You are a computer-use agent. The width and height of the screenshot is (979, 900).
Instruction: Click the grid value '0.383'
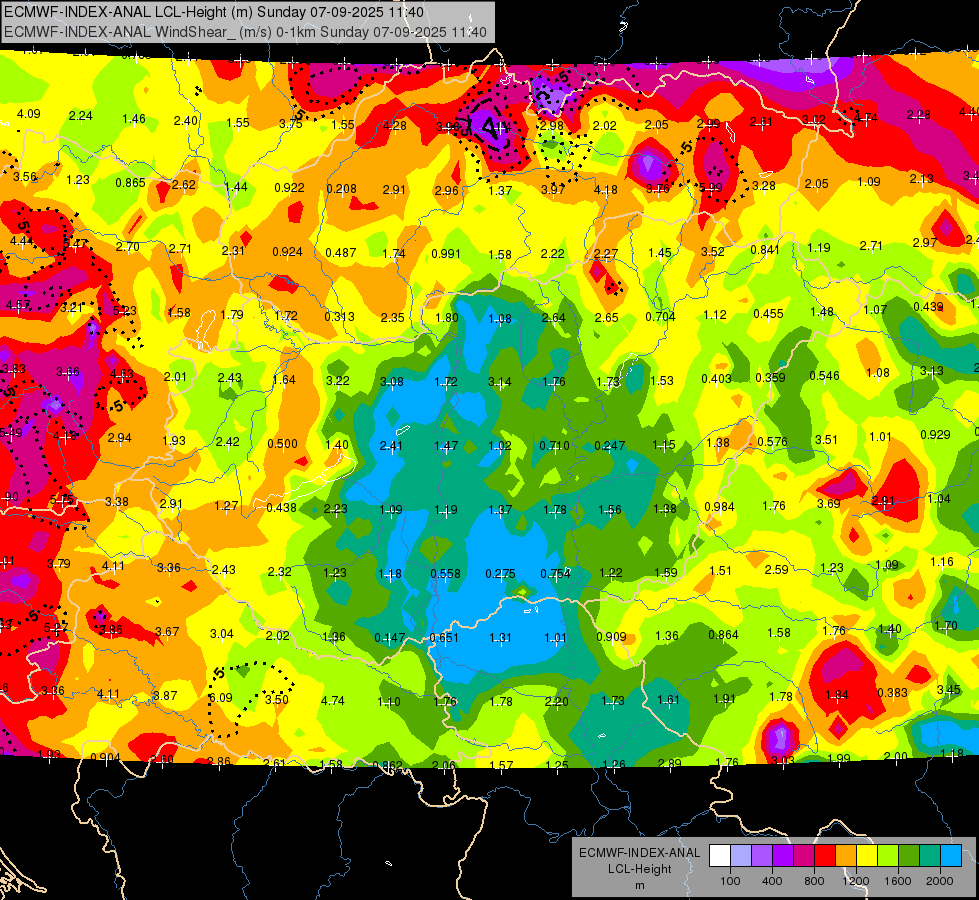pyautogui.click(x=892, y=693)
